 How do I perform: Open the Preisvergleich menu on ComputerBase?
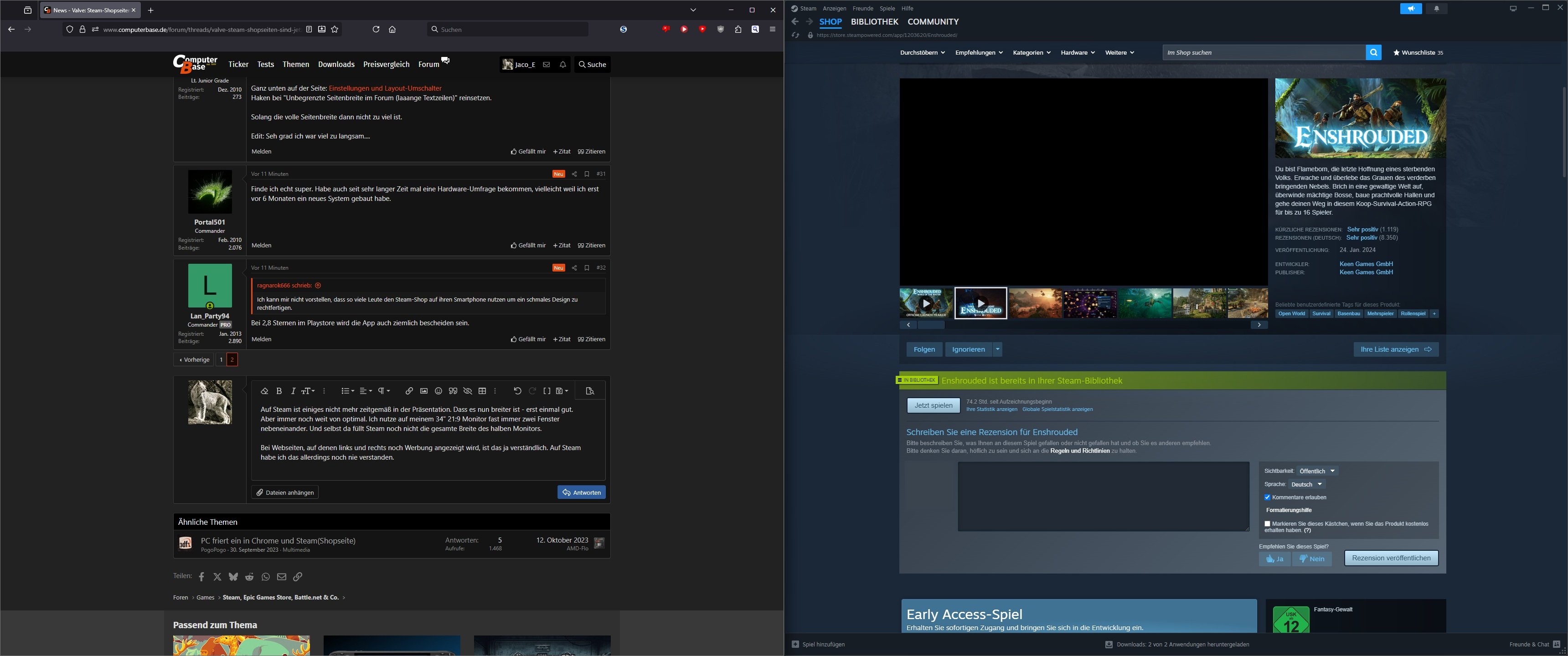[x=386, y=65]
